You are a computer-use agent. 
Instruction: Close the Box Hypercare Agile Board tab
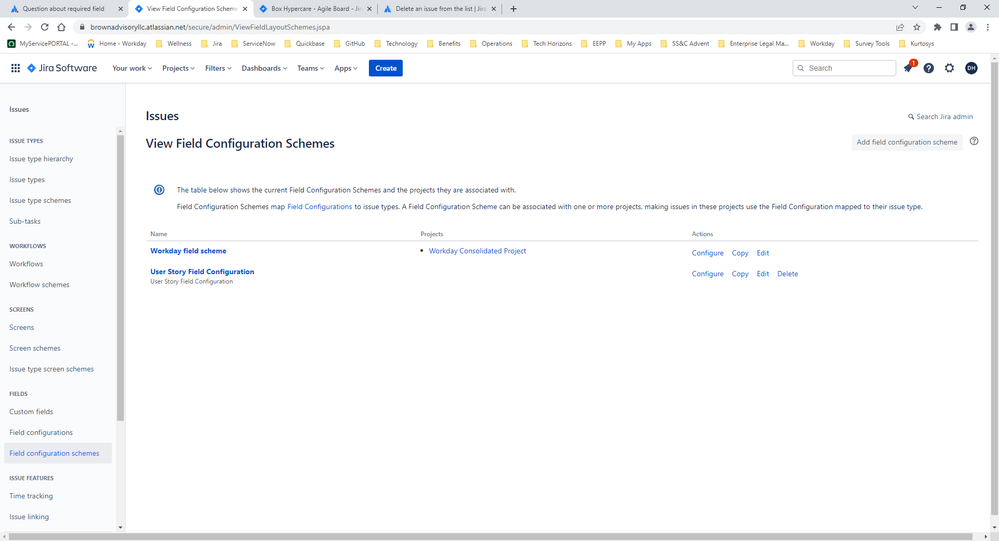point(369,9)
